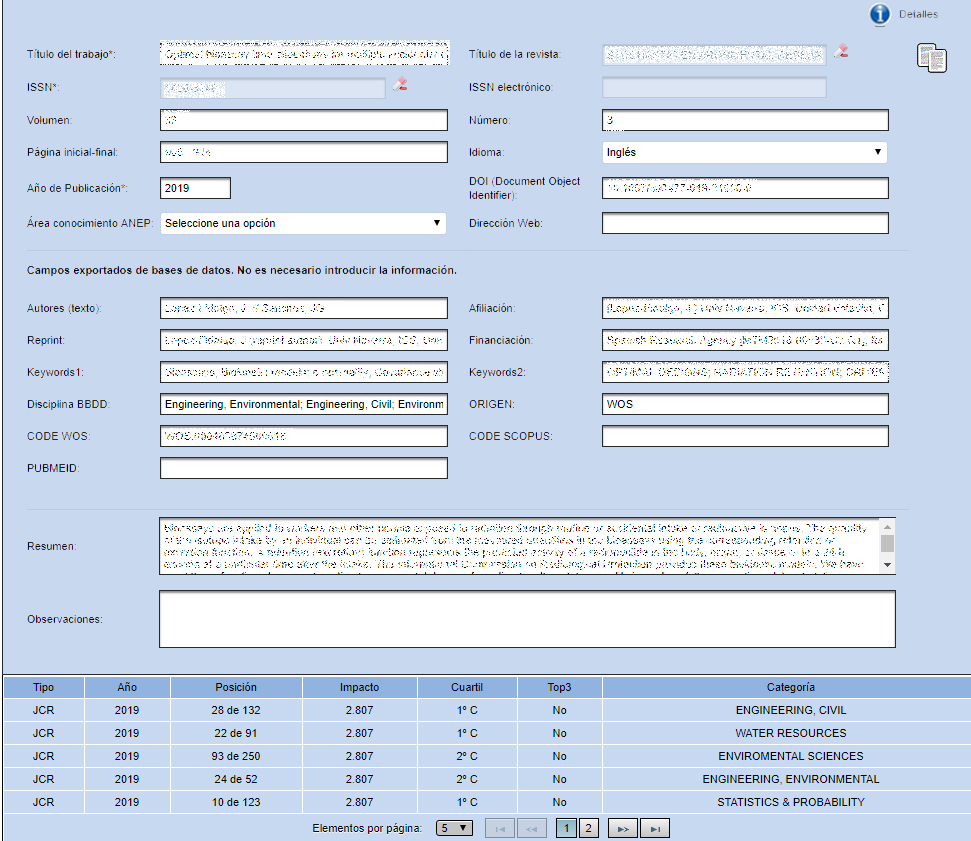Go to the next results page arrow

coord(624,828)
